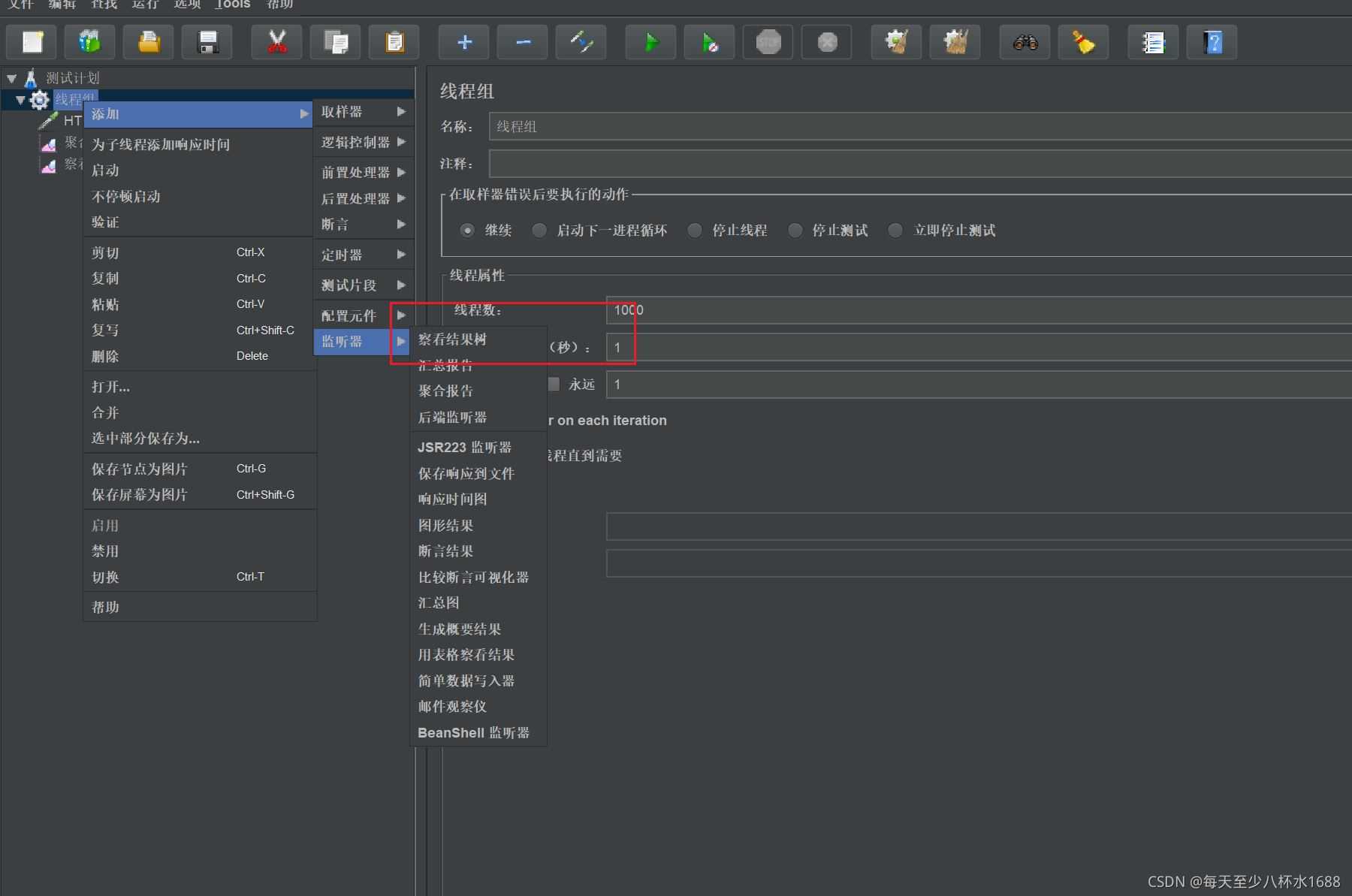
Task: Choose 聚合报告 from listener submenu
Action: [x=445, y=391]
